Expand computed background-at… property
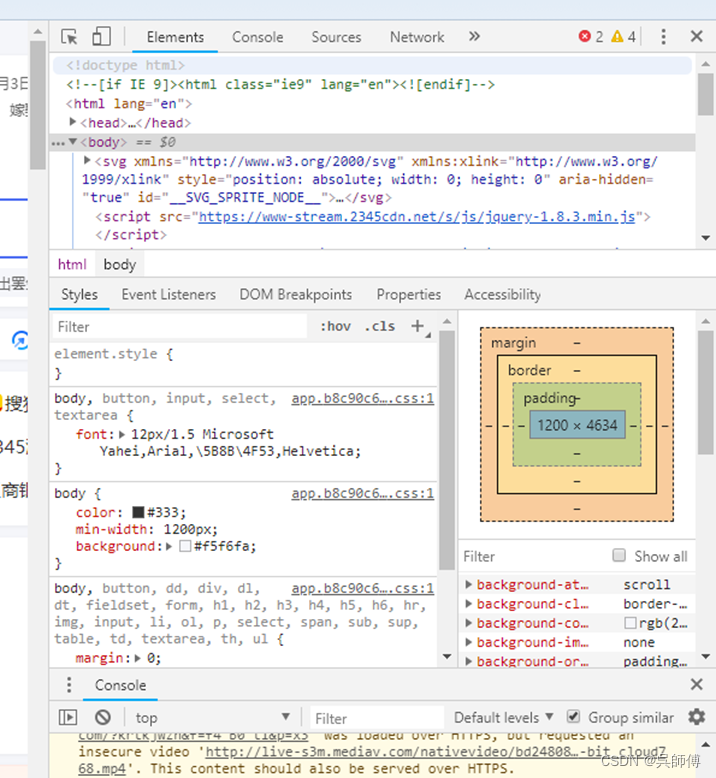This screenshot has height=778, width=716. coord(468,584)
